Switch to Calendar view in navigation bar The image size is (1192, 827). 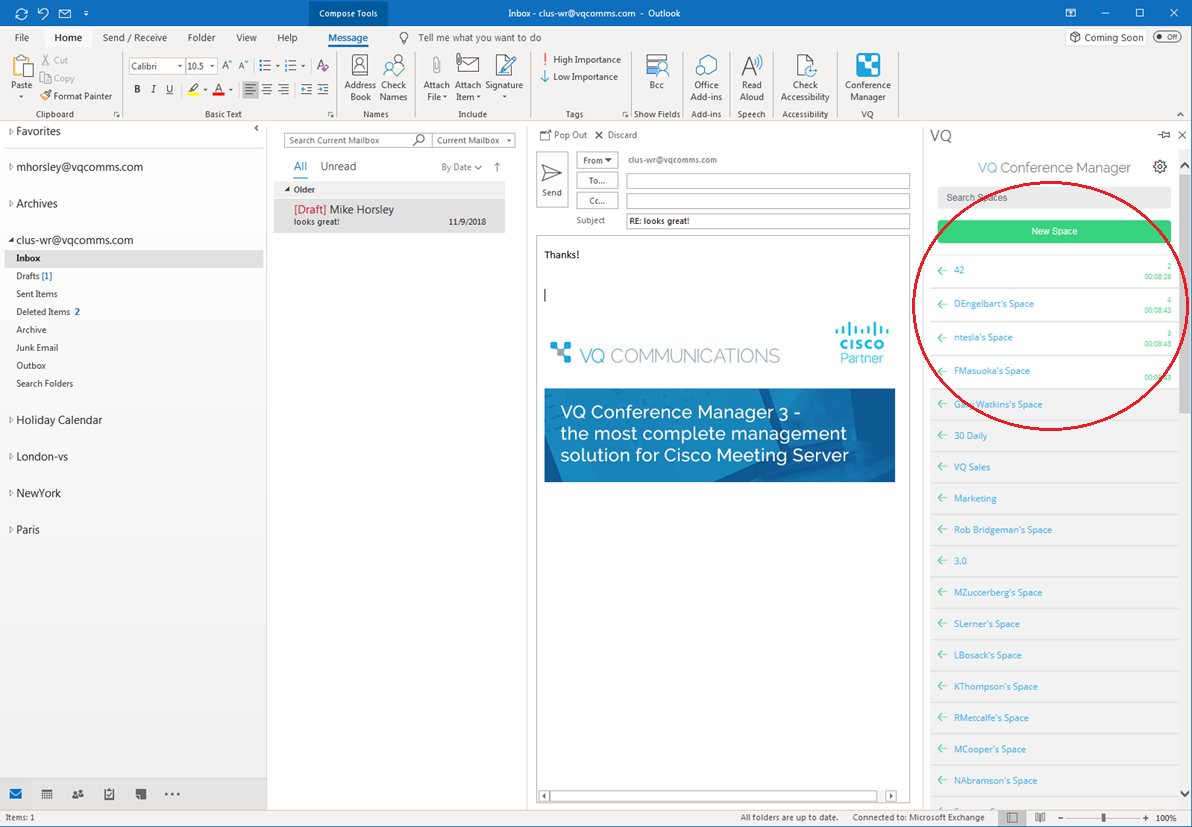(x=47, y=794)
